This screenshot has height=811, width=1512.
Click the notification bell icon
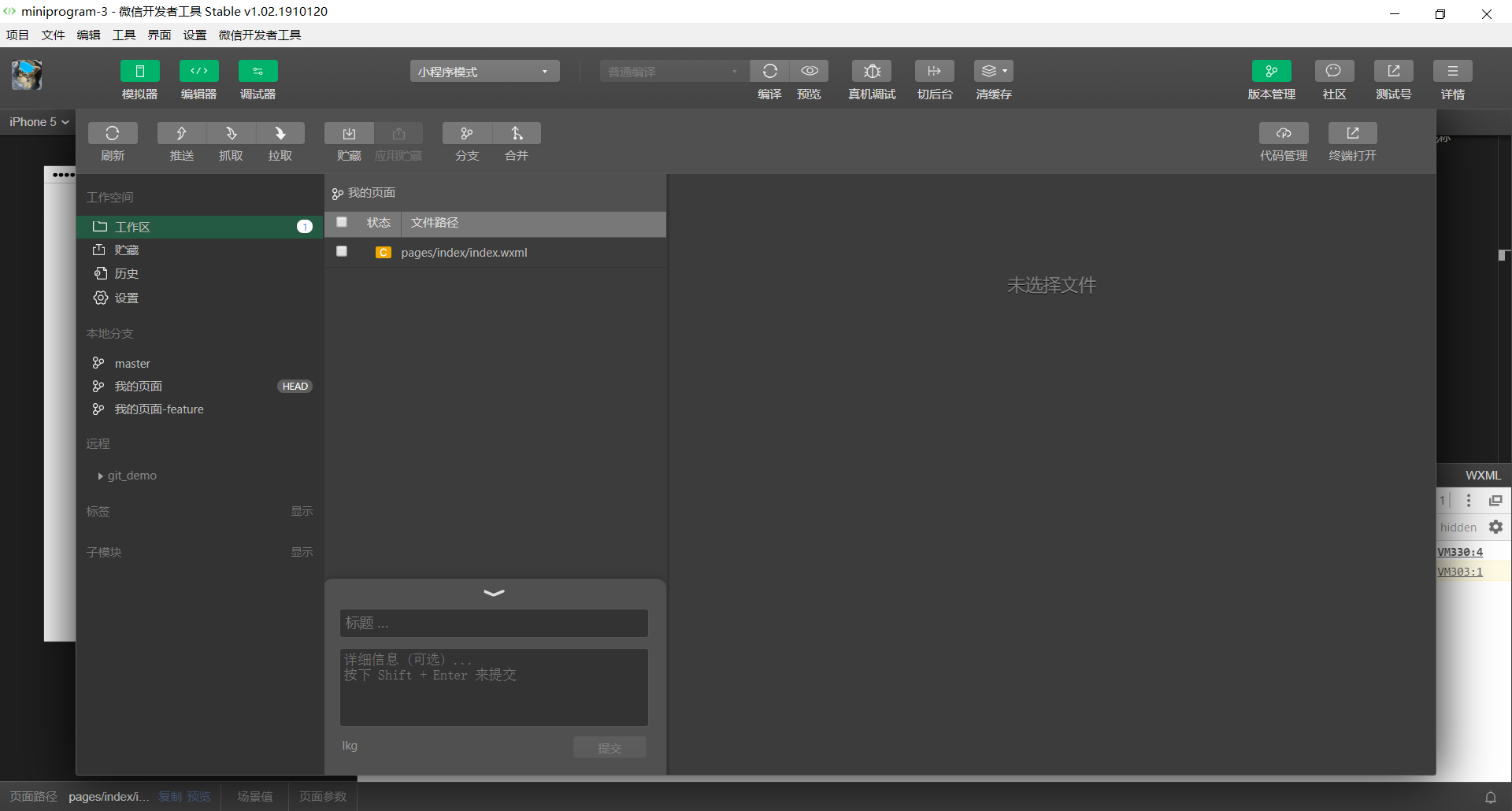(1491, 797)
